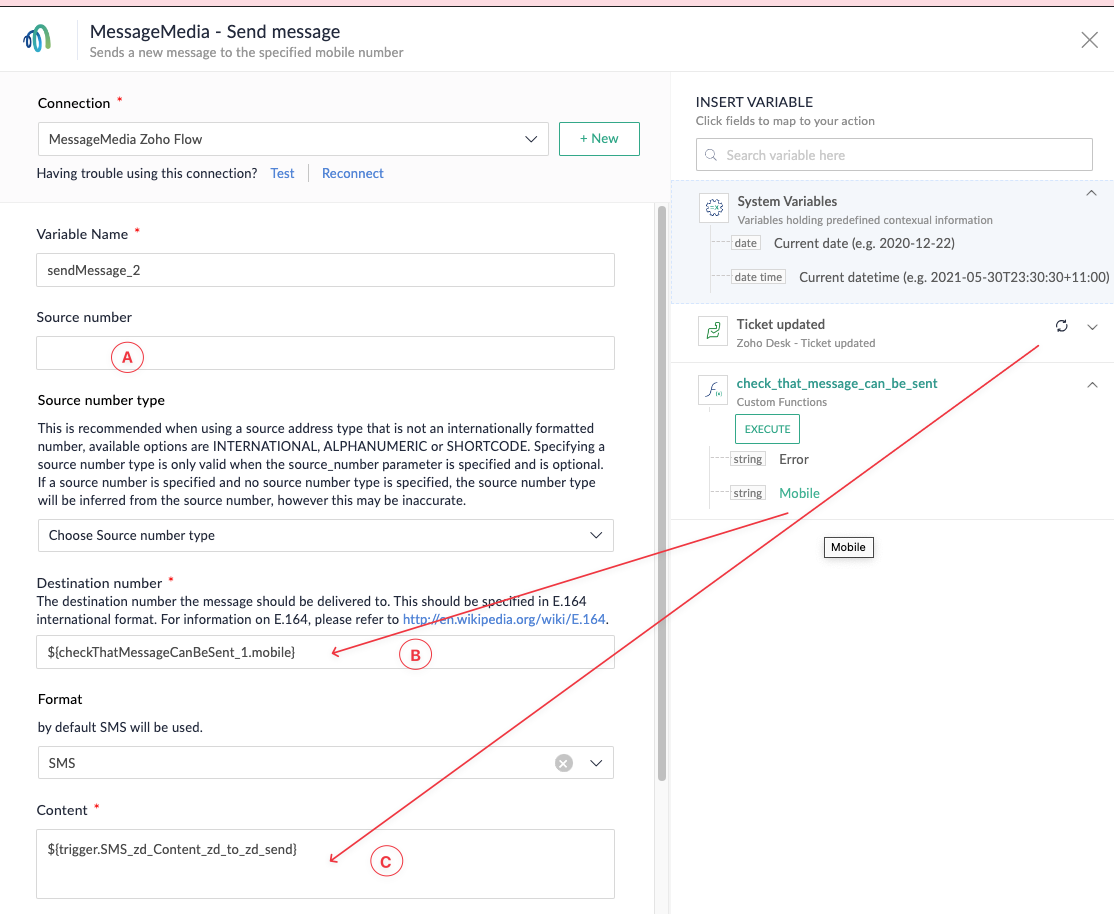Open the Format dropdown arrow
Viewport: 1114px width, 914px height.
596,763
